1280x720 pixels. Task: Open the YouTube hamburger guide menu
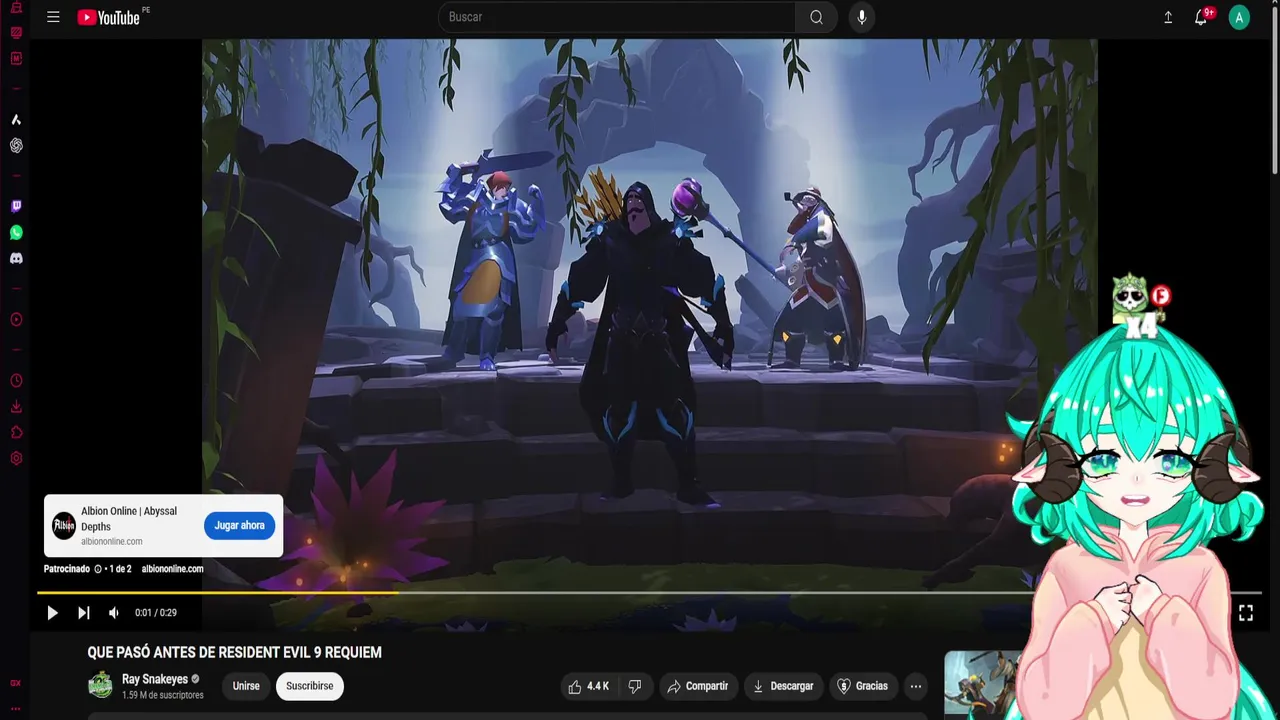(x=53, y=17)
